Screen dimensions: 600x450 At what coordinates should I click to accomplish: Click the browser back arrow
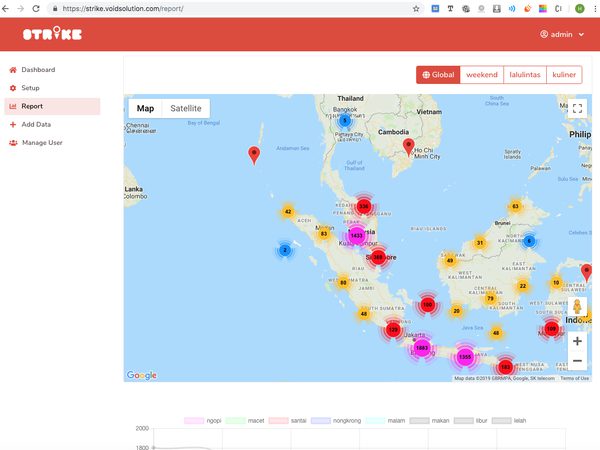[5, 8]
